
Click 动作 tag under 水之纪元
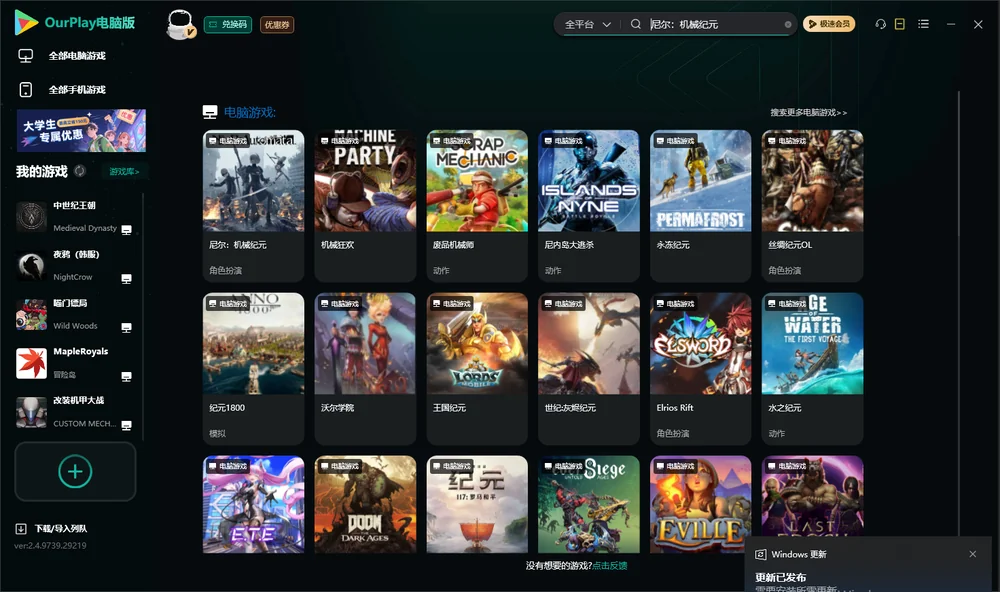tap(776, 433)
